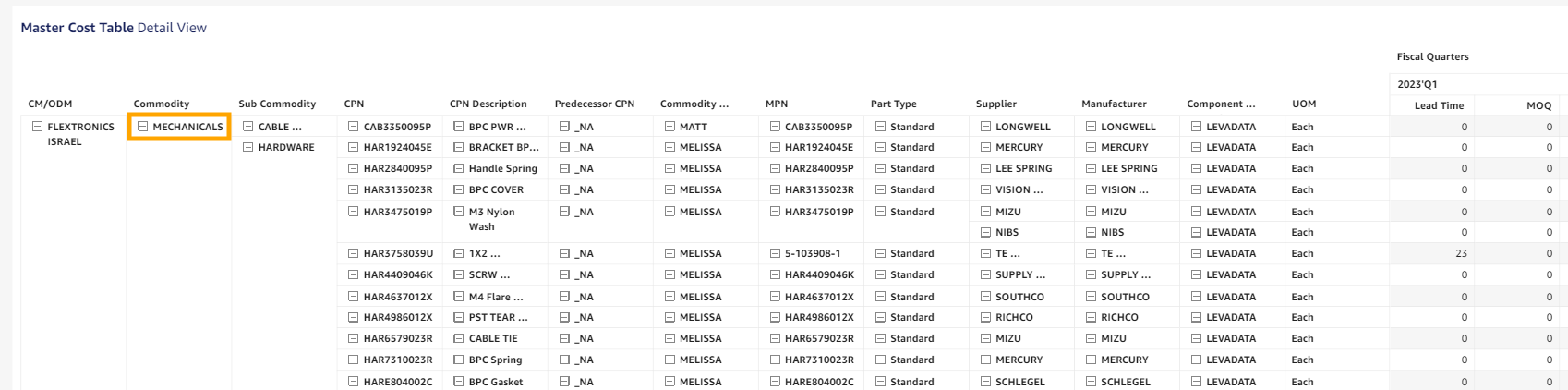Image resolution: width=1568 pixels, height=390 pixels.
Task: Click minus icon beside MPN 5-103908-1
Action: click(x=774, y=253)
